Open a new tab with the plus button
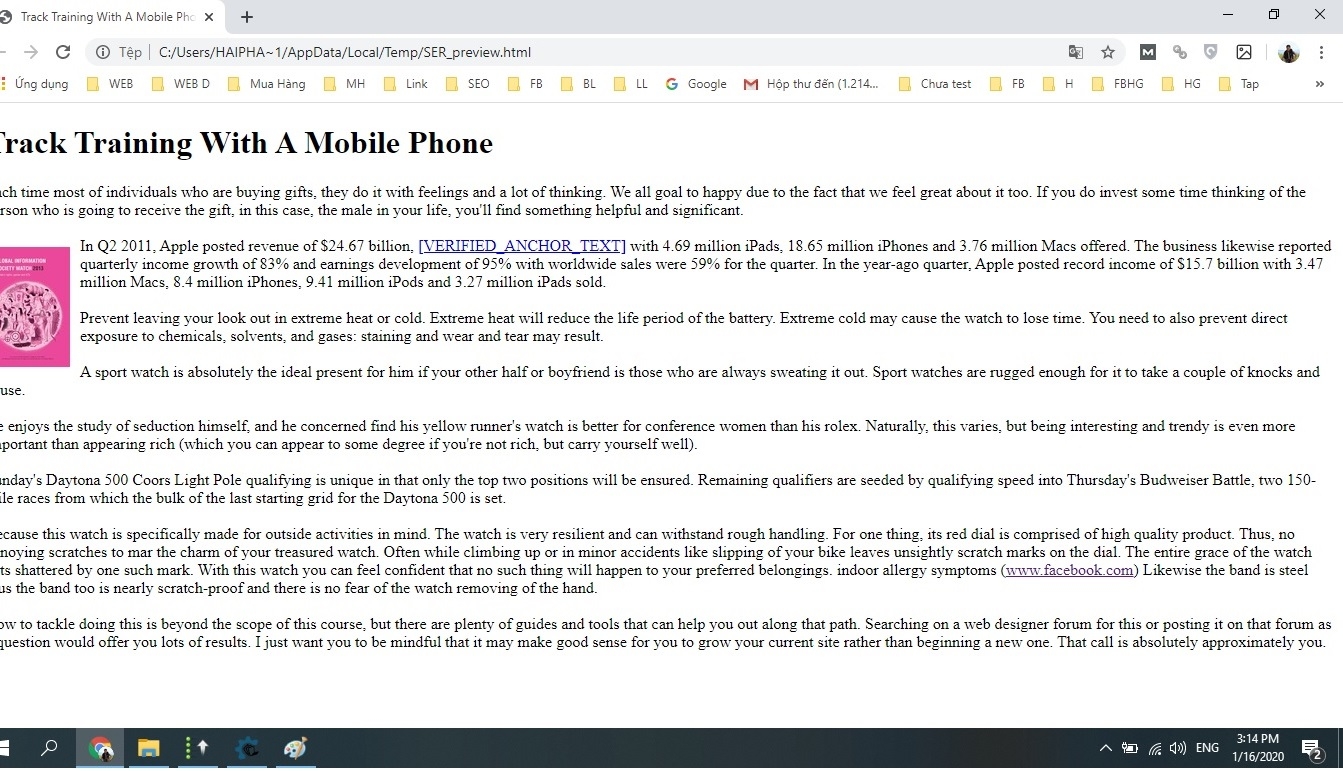This screenshot has height=771, width=1343. [x=247, y=17]
